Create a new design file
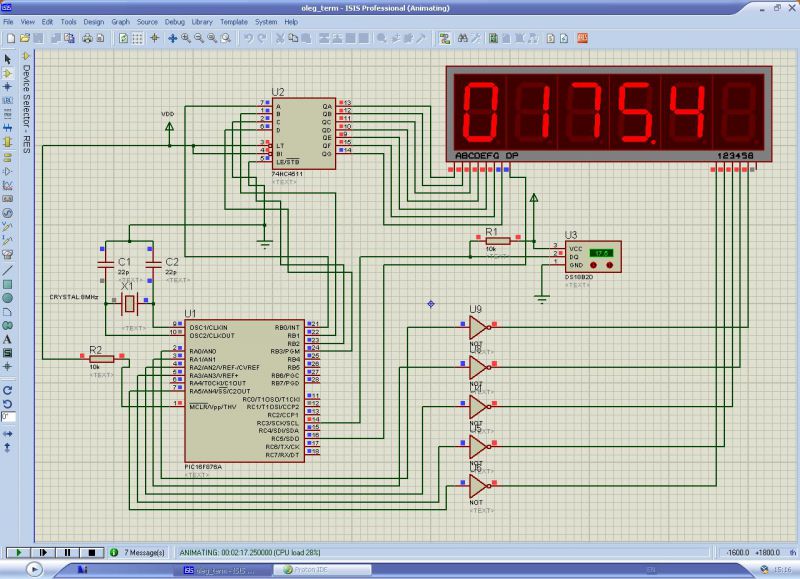The width and height of the screenshot is (800, 579). point(11,38)
